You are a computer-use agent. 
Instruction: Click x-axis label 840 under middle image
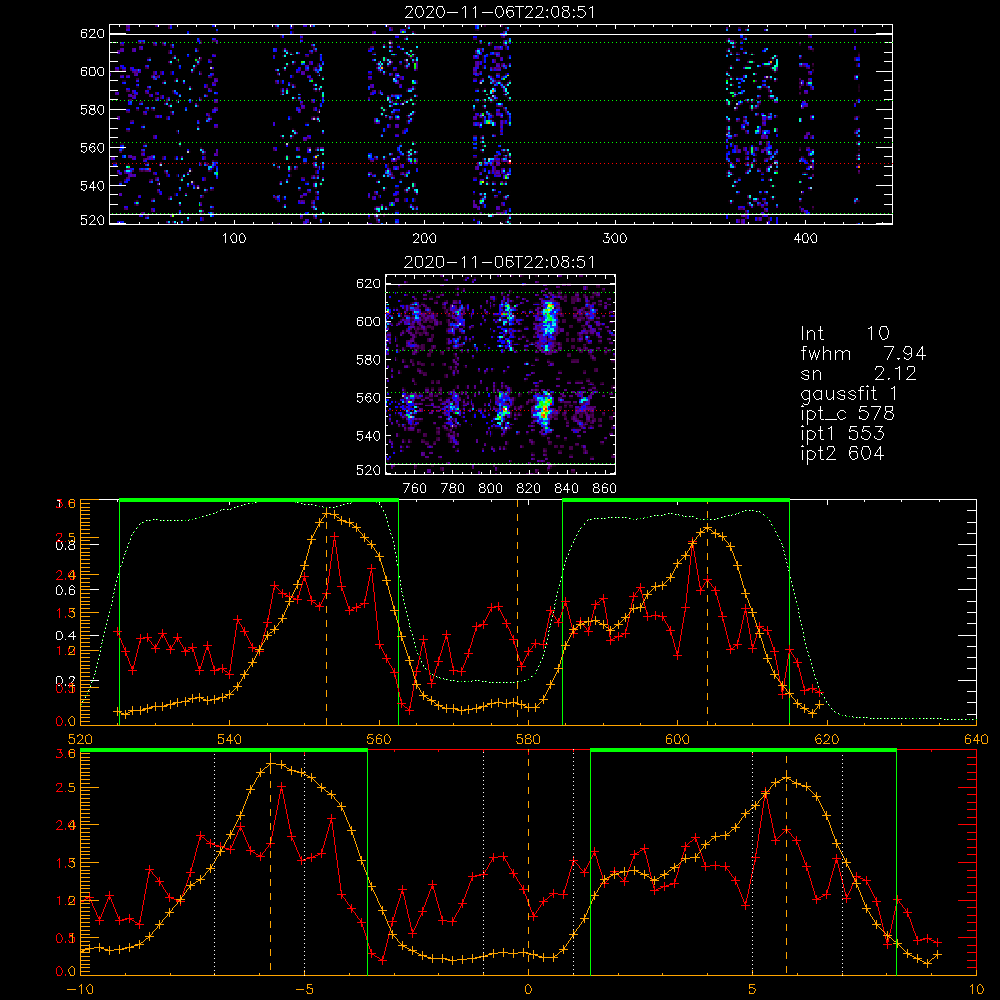coord(566,489)
